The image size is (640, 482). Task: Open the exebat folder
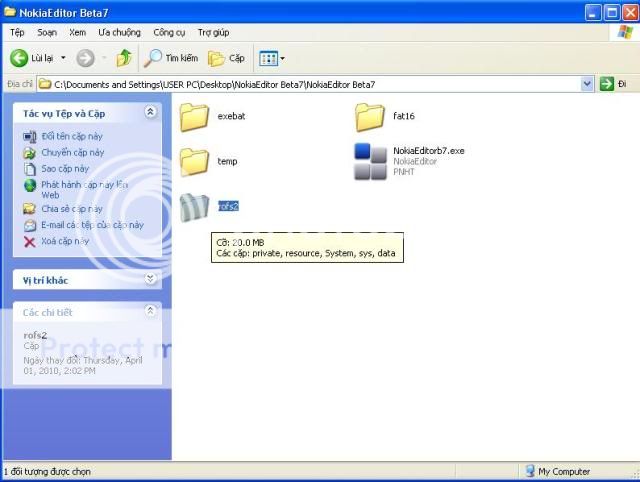click(x=194, y=117)
